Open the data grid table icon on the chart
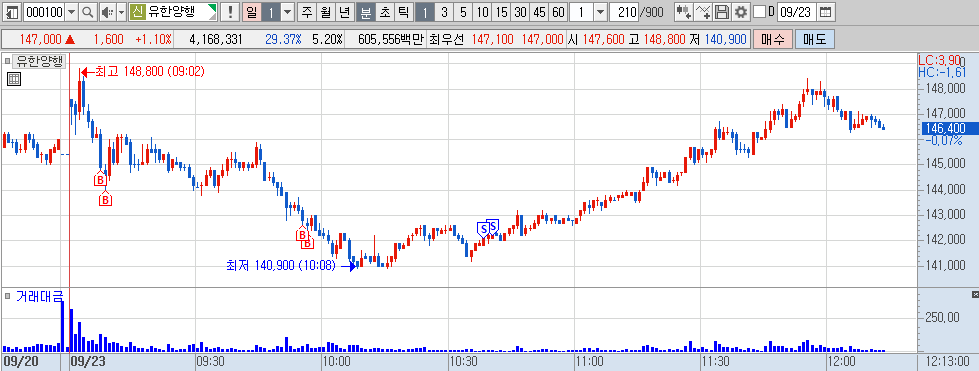 tap(14, 79)
